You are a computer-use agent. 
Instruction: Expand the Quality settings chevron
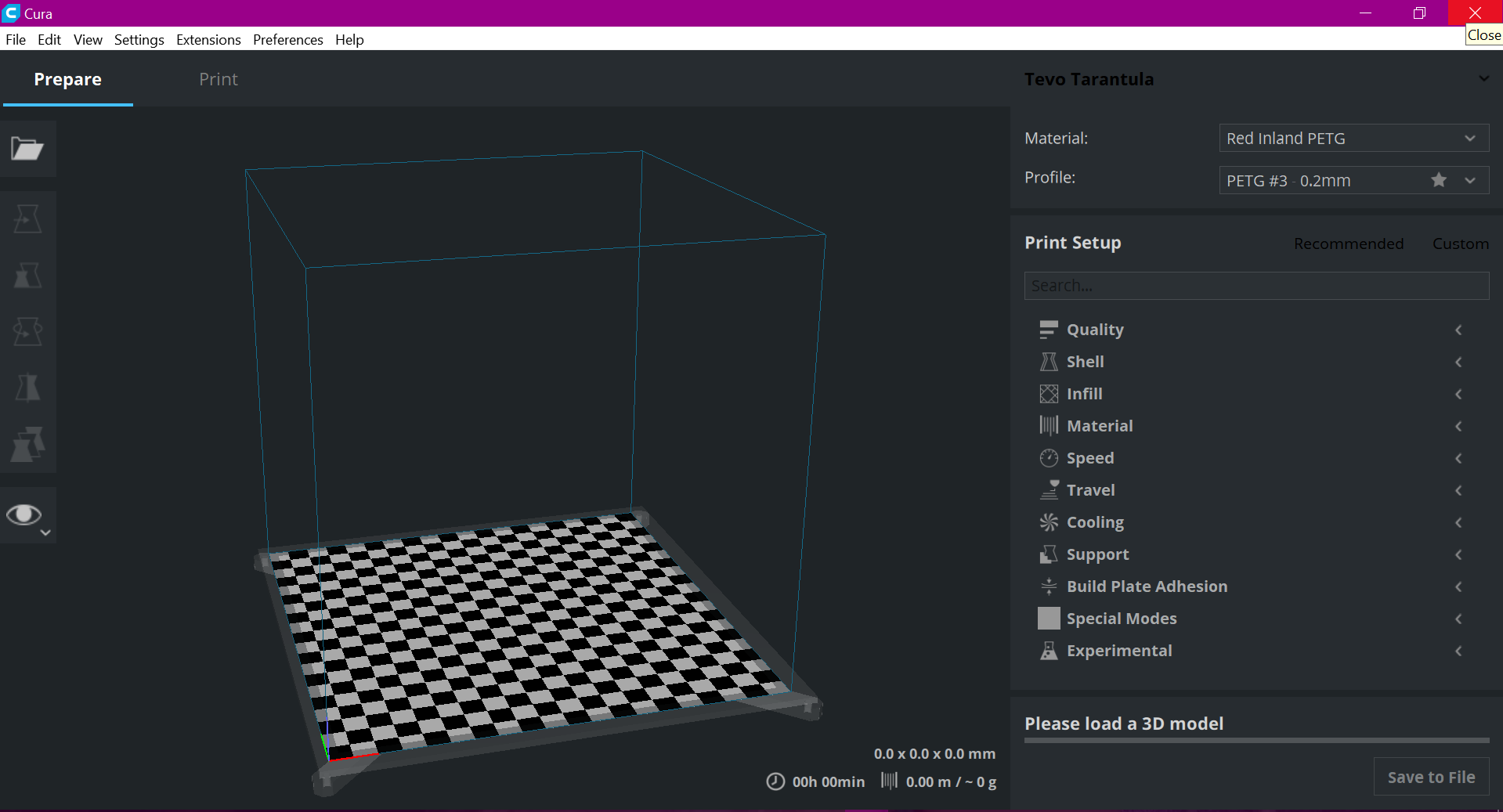pos(1458,330)
